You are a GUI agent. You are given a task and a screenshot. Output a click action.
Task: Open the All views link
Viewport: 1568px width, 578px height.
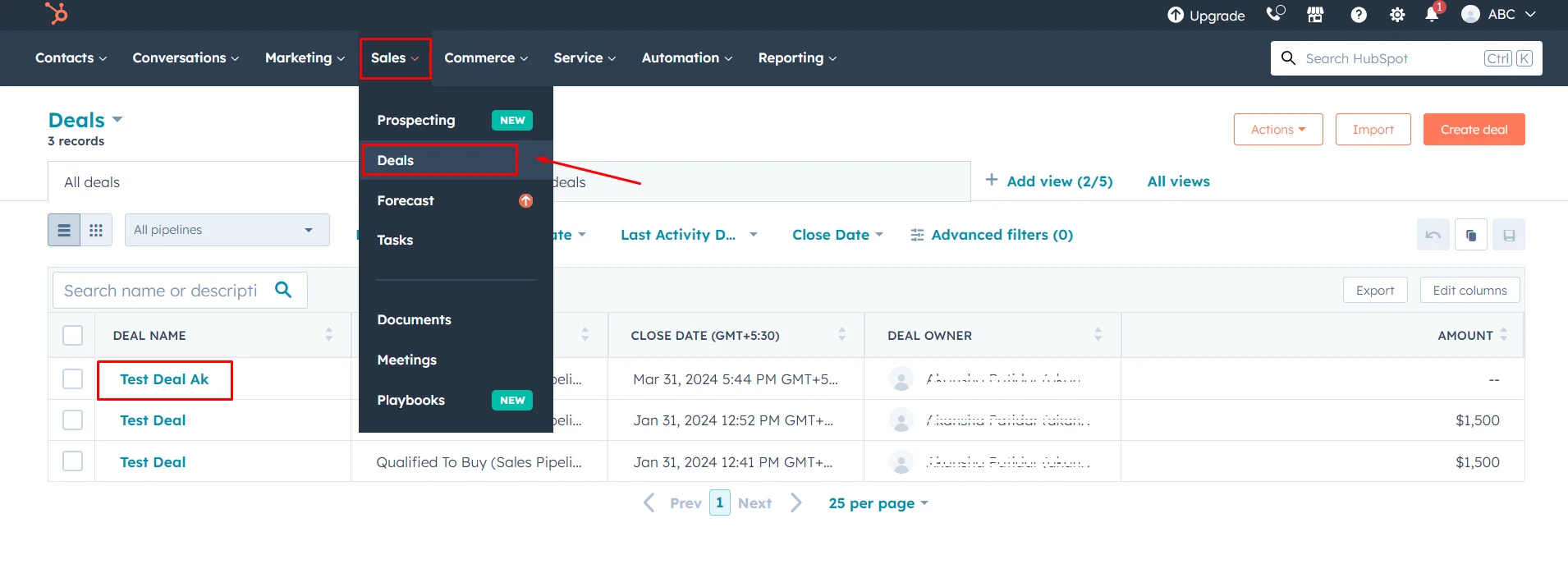1178,181
